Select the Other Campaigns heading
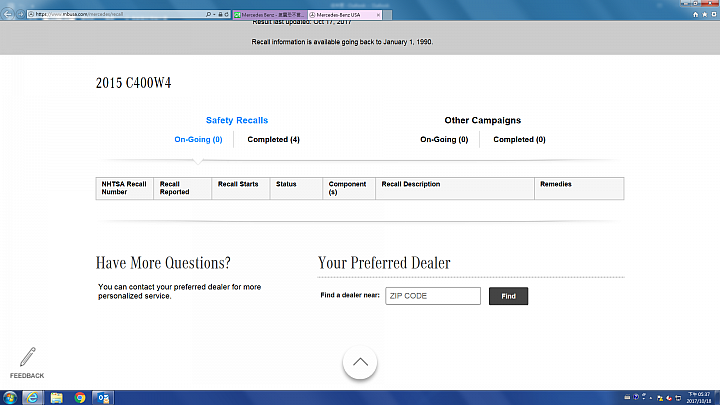Screen dimensions: 720x405 483,120
